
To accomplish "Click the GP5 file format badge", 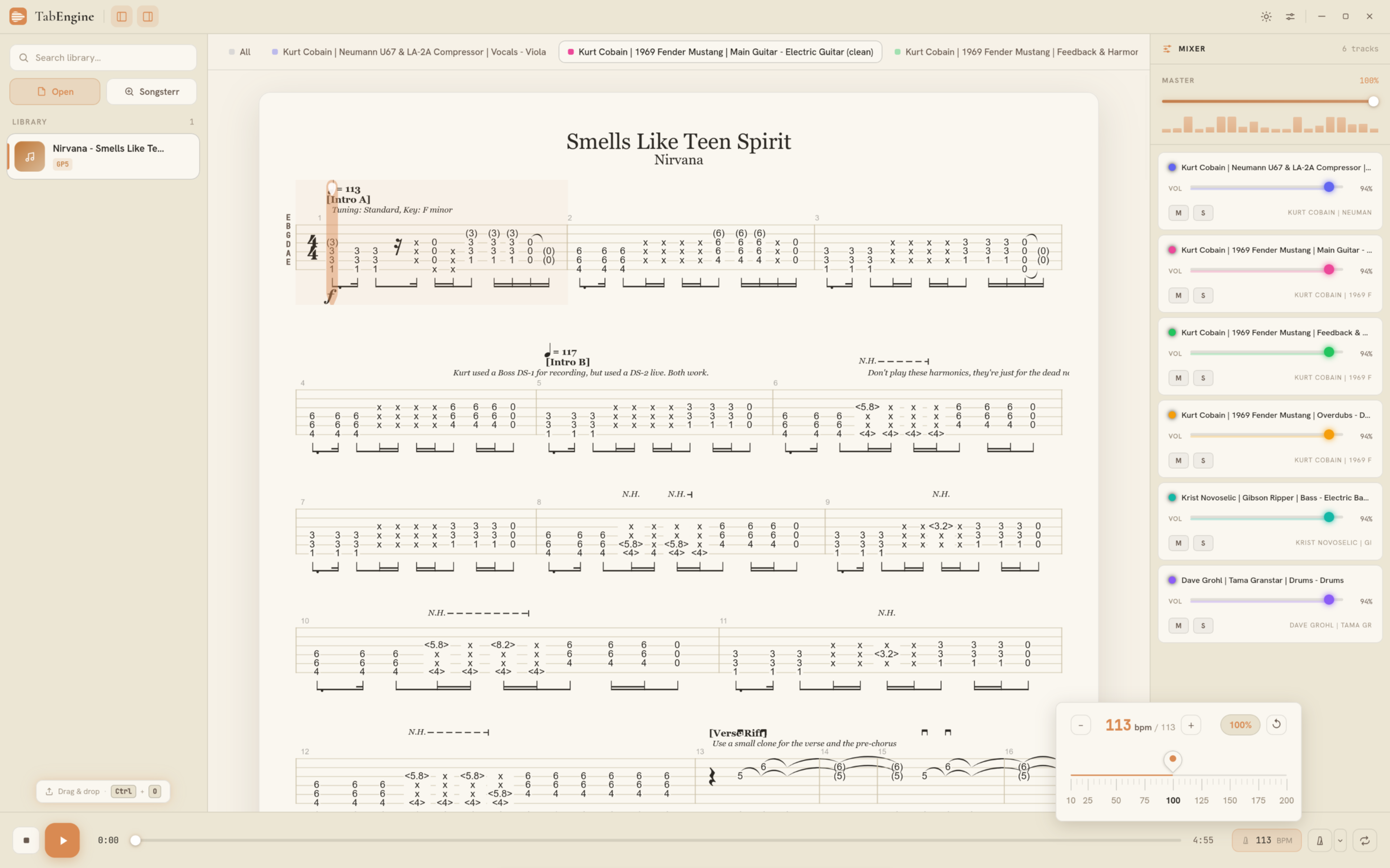I will click(x=62, y=164).
